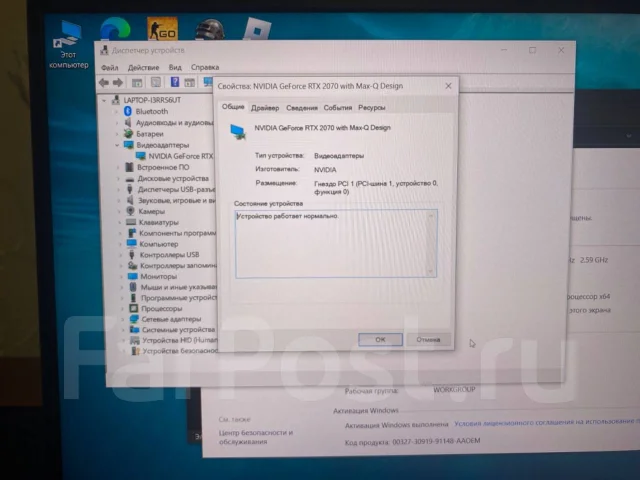This screenshot has width=640, height=480.
Task: Switch to the Ресурсы tab
Action: point(371,108)
